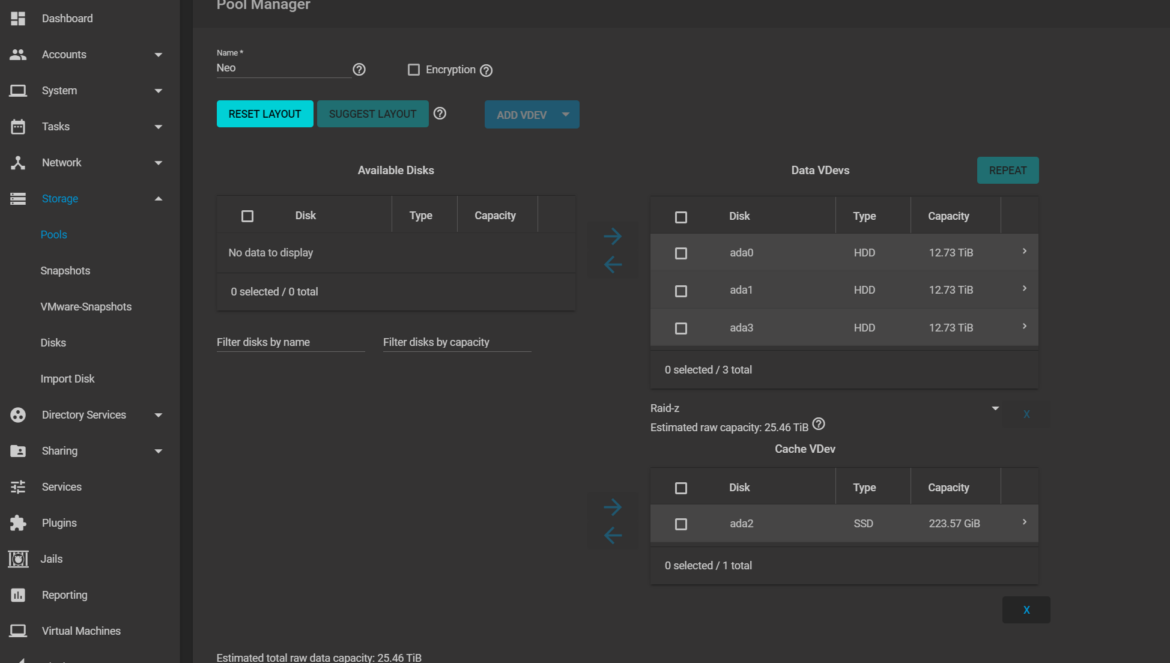Remove the Cache VDev with its X button
The height and width of the screenshot is (663, 1170).
click(x=1026, y=610)
